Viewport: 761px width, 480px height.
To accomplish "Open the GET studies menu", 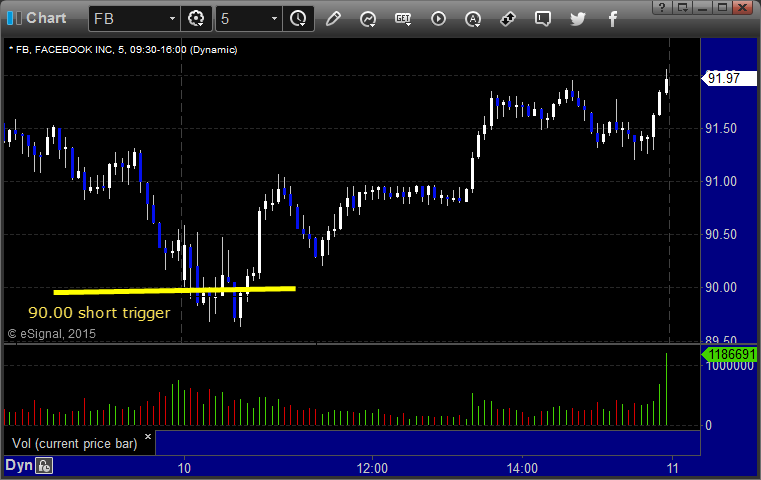I will click(403, 19).
